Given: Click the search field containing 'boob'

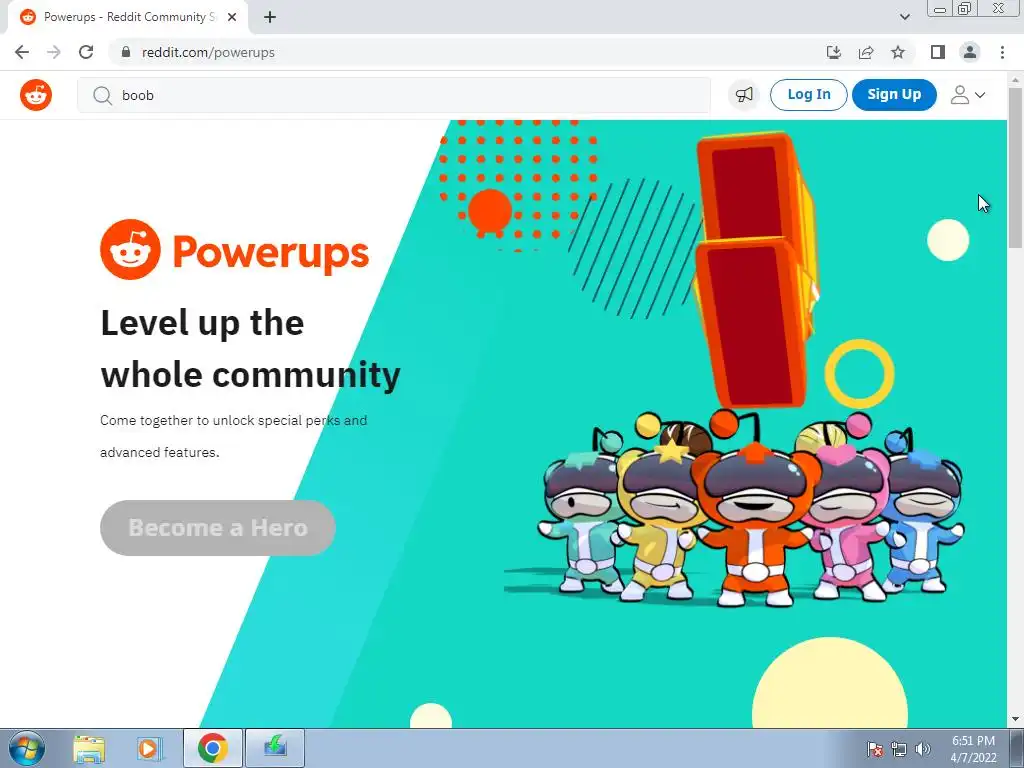Looking at the screenshot, I should click(x=394, y=95).
